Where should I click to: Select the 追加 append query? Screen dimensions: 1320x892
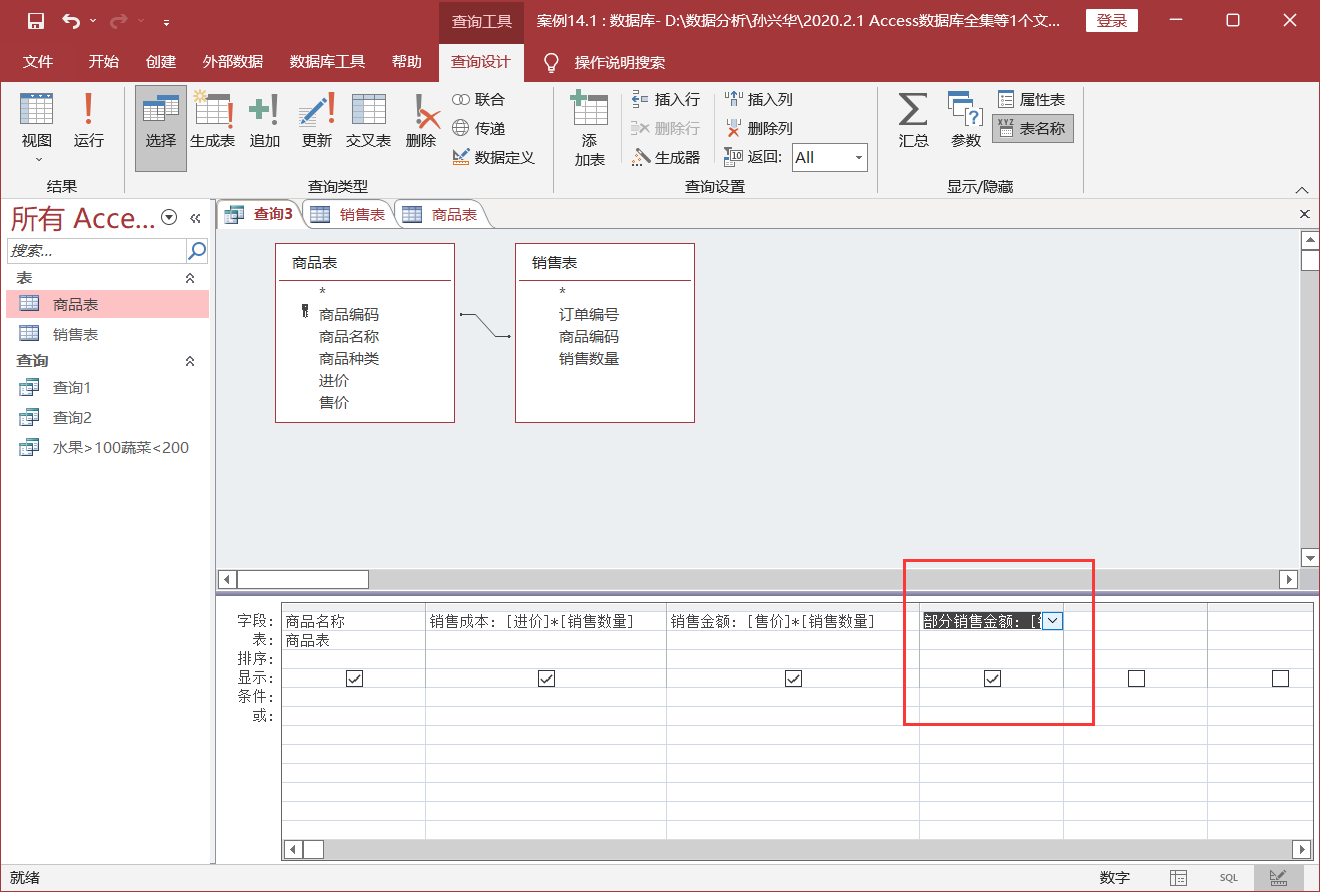tap(264, 122)
